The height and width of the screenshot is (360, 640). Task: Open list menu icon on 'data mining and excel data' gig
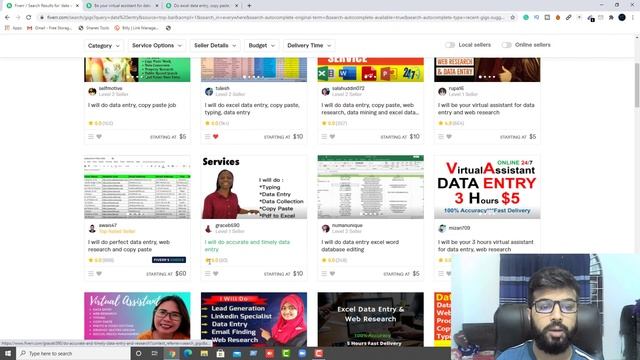pos(324,137)
